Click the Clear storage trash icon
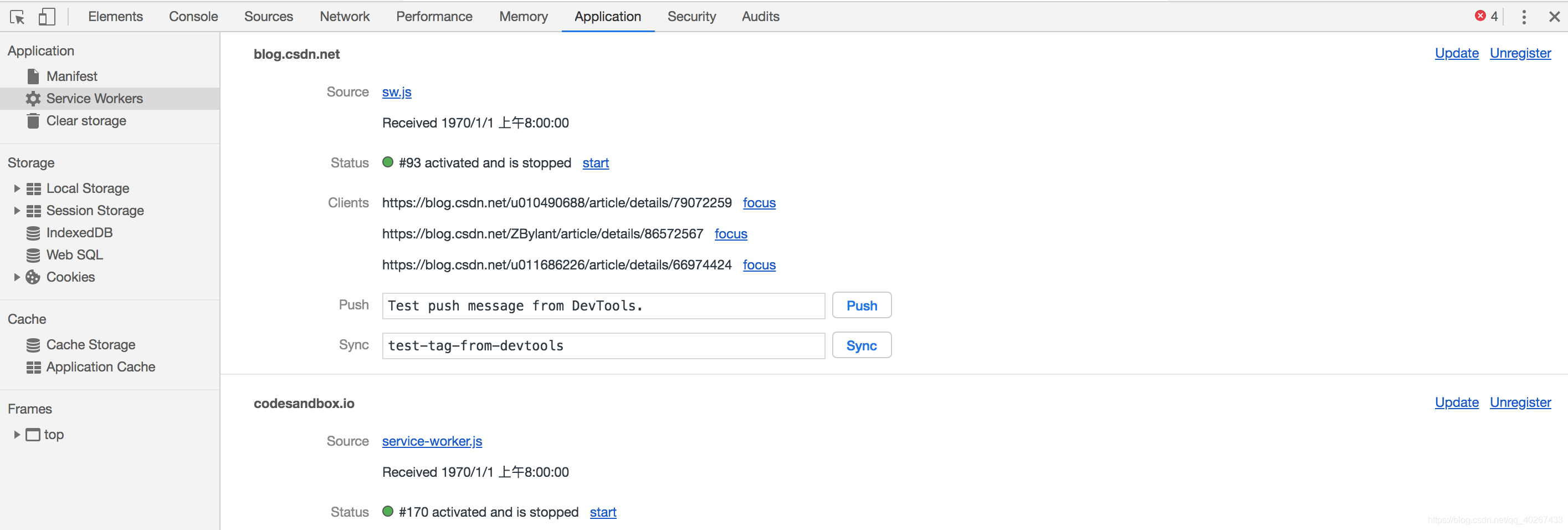This screenshot has height=530, width=1568. coord(33,121)
